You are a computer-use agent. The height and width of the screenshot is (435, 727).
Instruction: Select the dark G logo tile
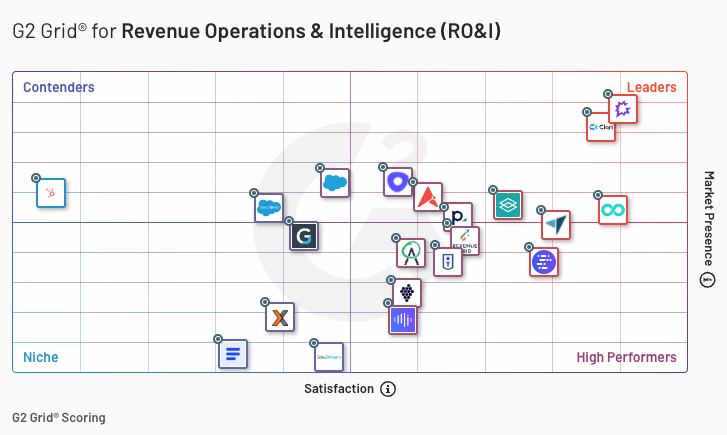304,236
